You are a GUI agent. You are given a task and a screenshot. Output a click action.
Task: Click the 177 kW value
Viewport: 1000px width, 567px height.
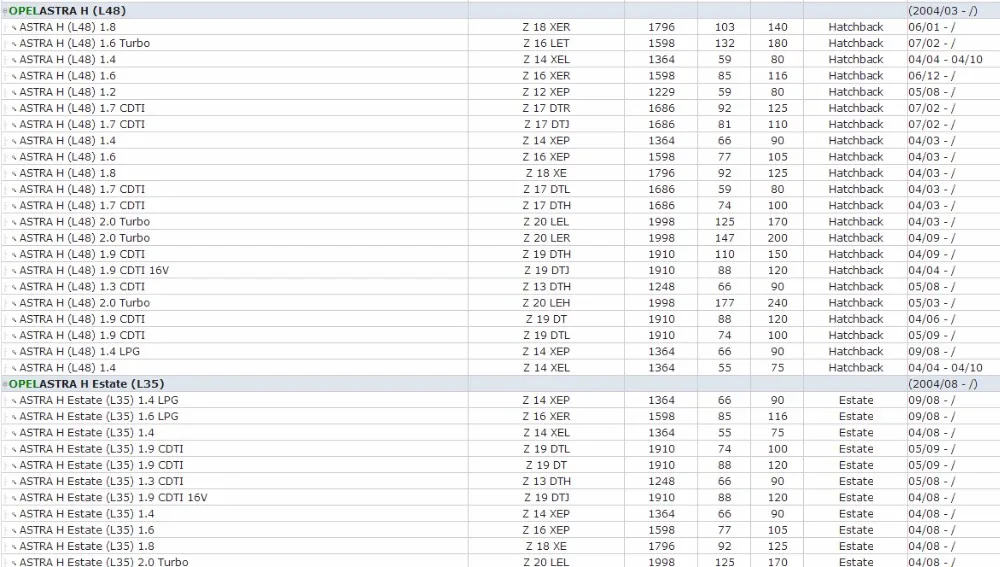tap(724, 303)
